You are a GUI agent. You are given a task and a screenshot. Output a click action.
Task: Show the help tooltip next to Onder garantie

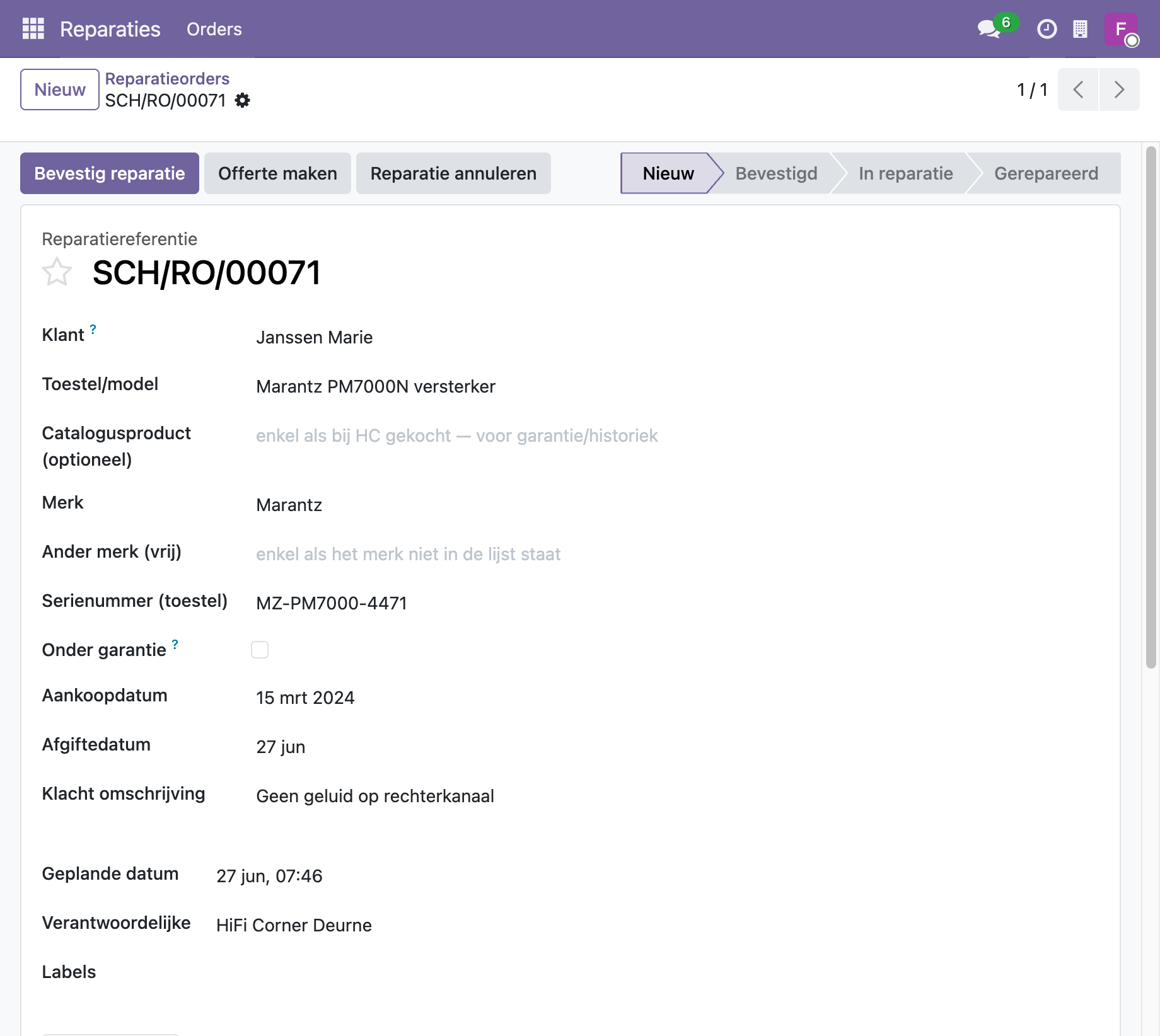(175, 644)
